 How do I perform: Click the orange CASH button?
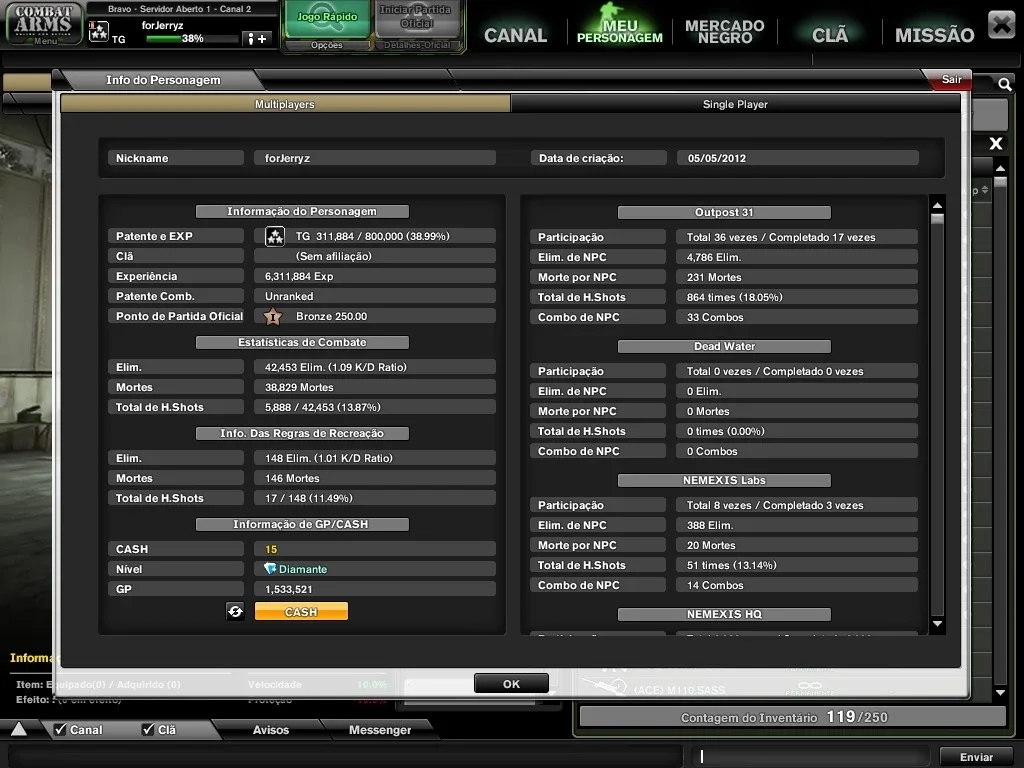pos(301,611)
